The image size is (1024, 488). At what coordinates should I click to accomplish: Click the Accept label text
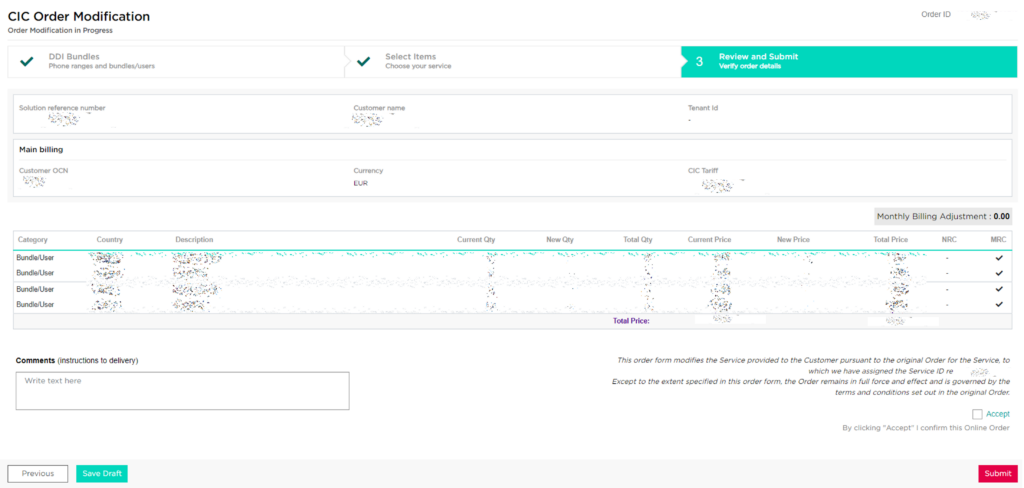point(998,414)
